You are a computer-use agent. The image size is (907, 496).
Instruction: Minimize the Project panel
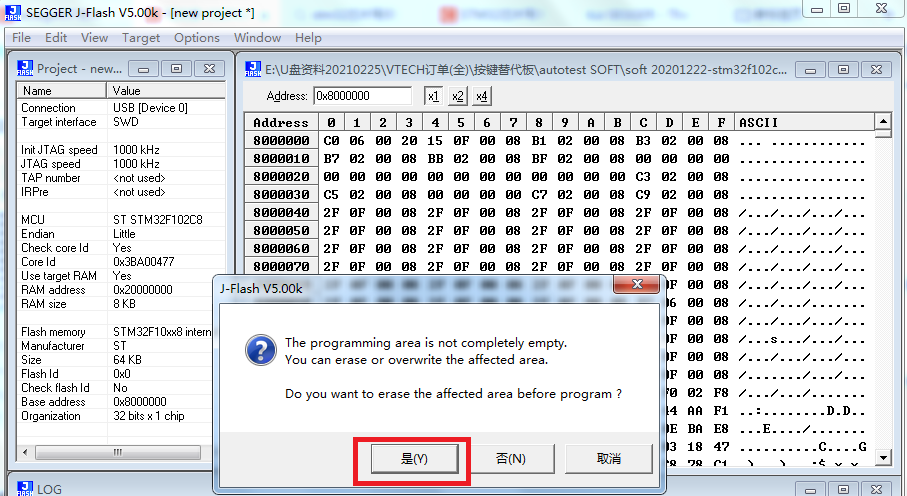point(143,69)
